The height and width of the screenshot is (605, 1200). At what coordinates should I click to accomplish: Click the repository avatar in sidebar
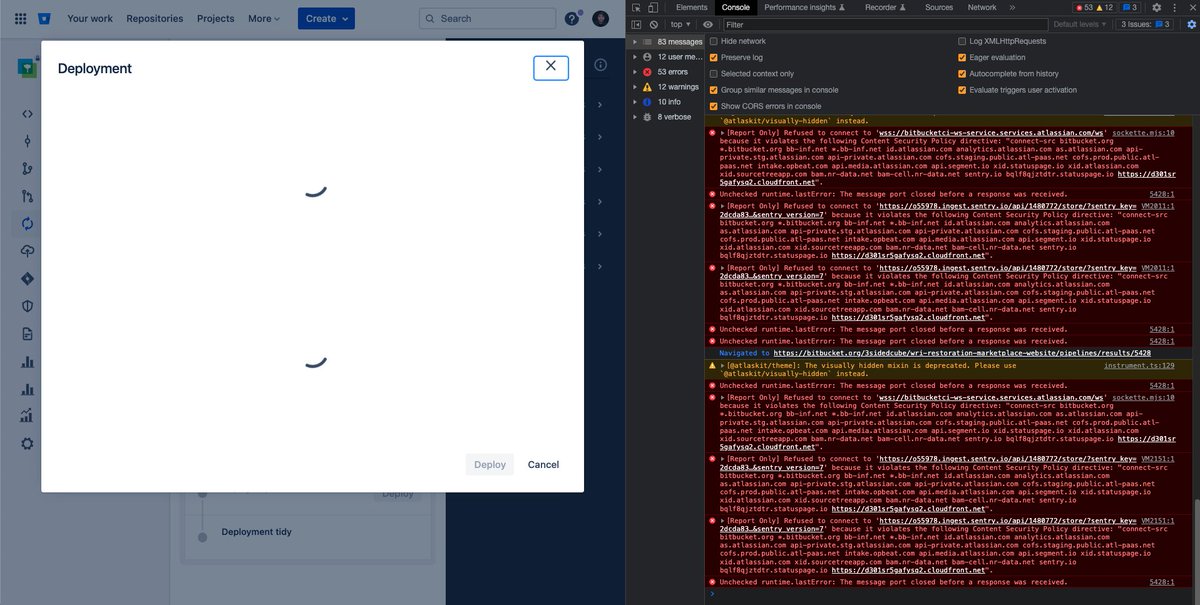(27, 67)
